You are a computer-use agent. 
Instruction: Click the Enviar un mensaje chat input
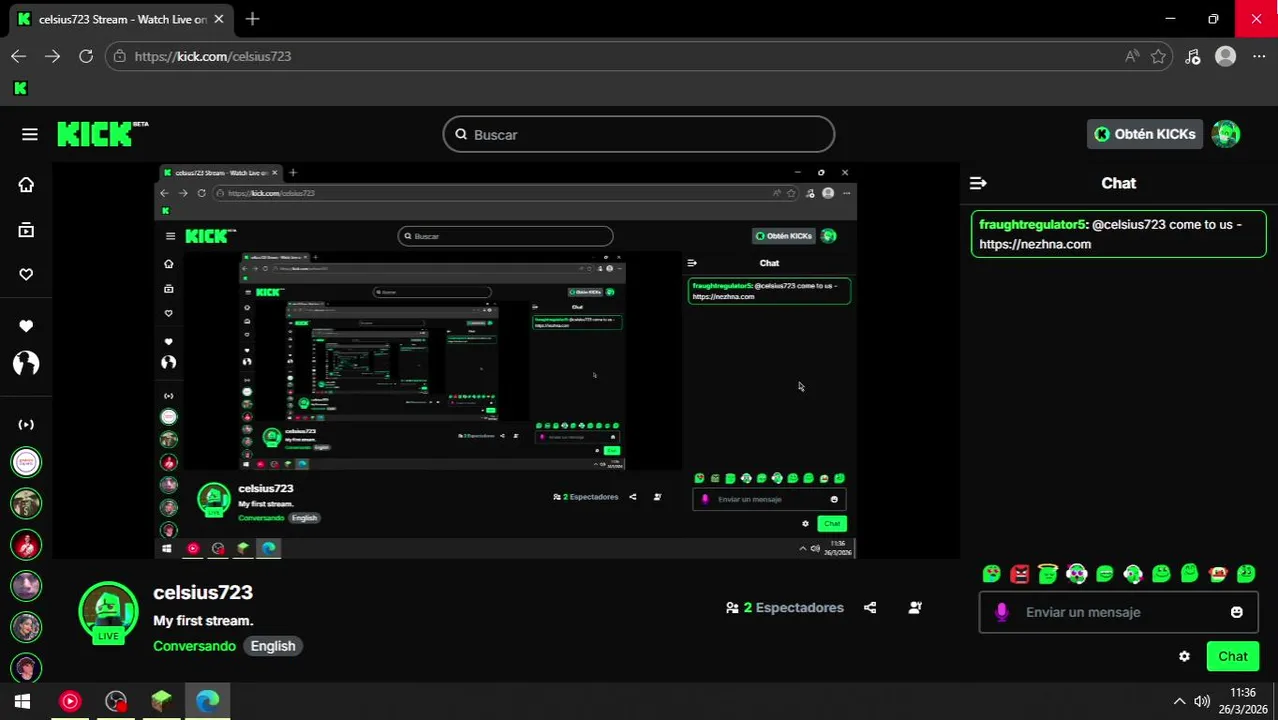pos(1118,612)
